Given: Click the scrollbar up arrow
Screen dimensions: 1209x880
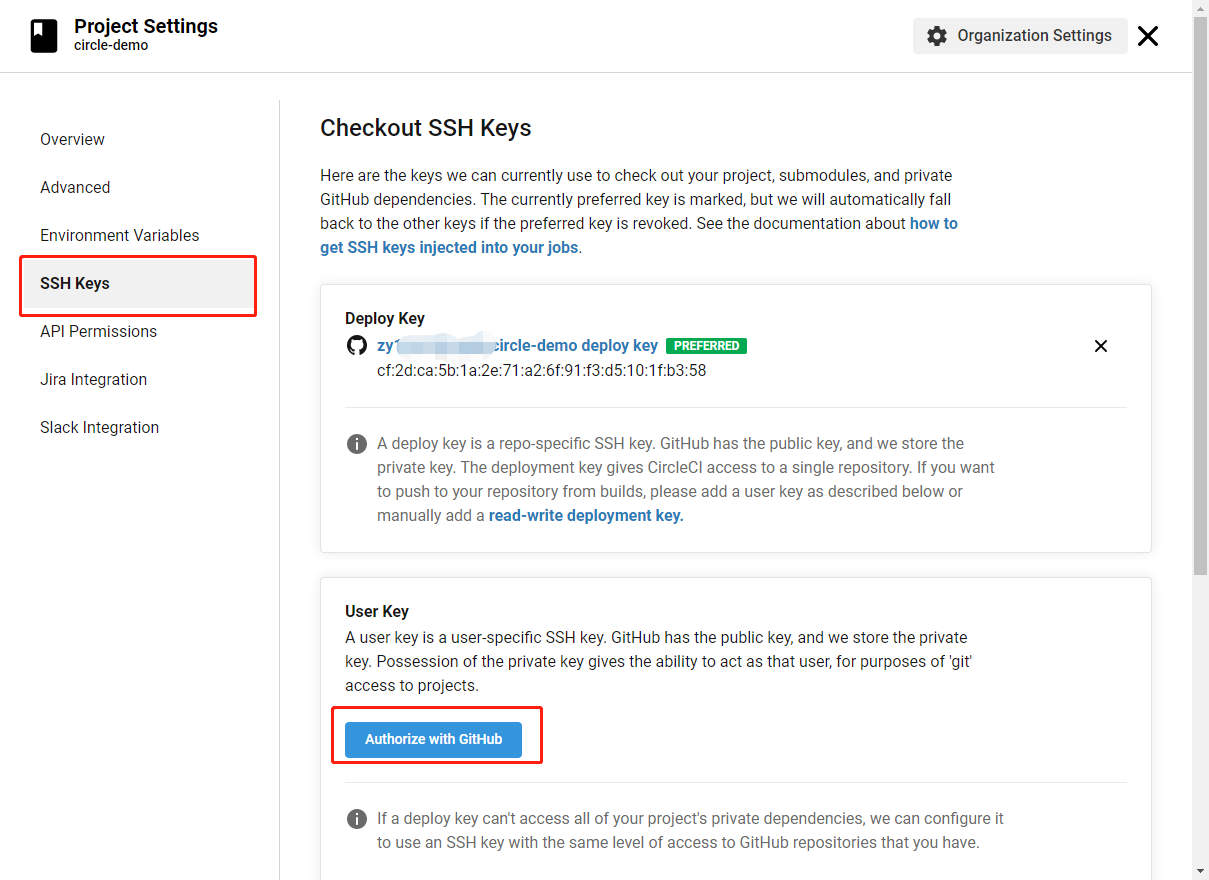Looking at the screenshot, I should point(1200,8).
